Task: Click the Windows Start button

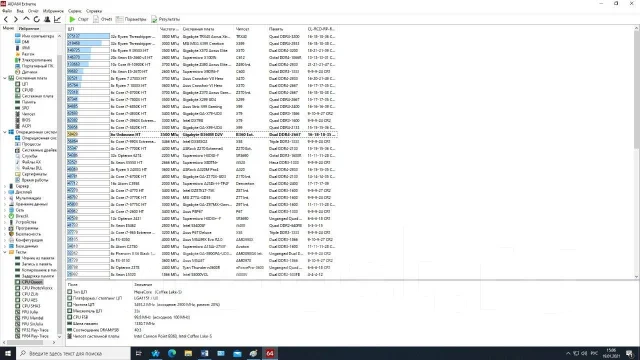Action: (x=8, y=353)
